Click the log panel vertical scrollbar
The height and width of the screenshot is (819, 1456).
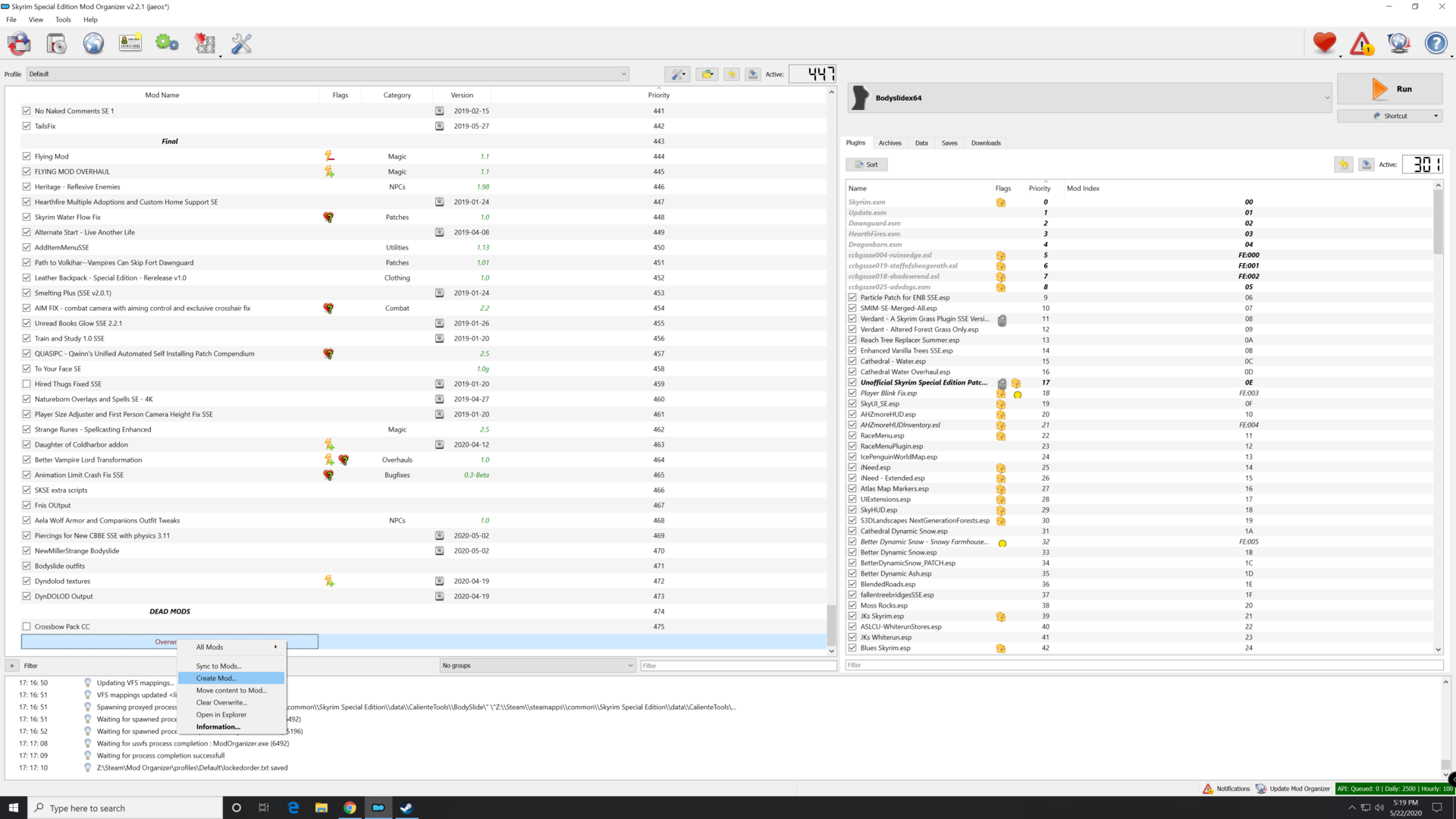click(x=1445, y=728)
